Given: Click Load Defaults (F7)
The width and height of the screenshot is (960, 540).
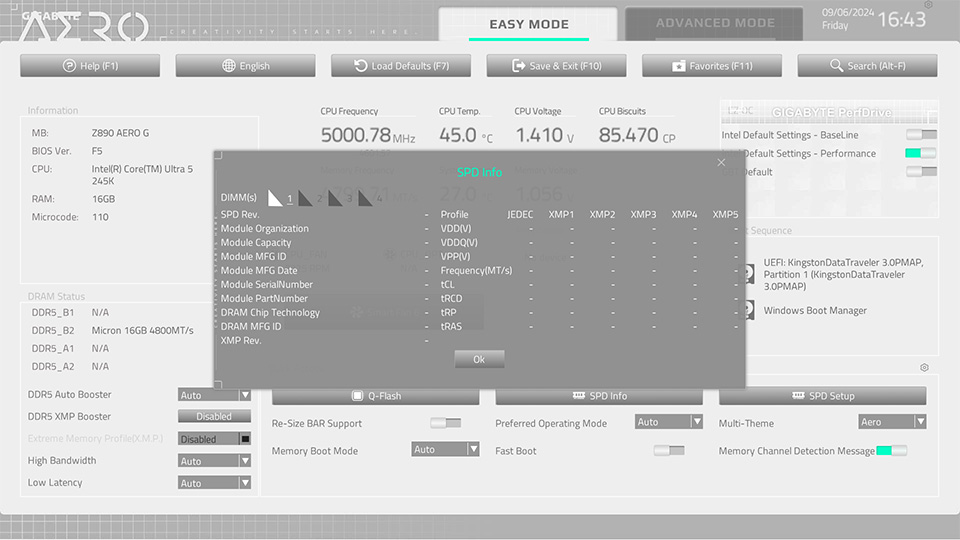Looking at the screenshot, I should coord(401,66).
